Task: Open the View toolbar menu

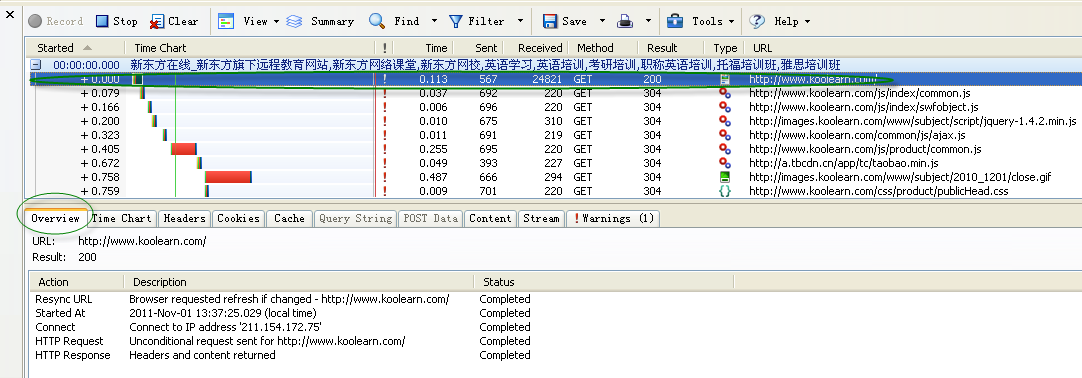Action: (x=248, y=21)
